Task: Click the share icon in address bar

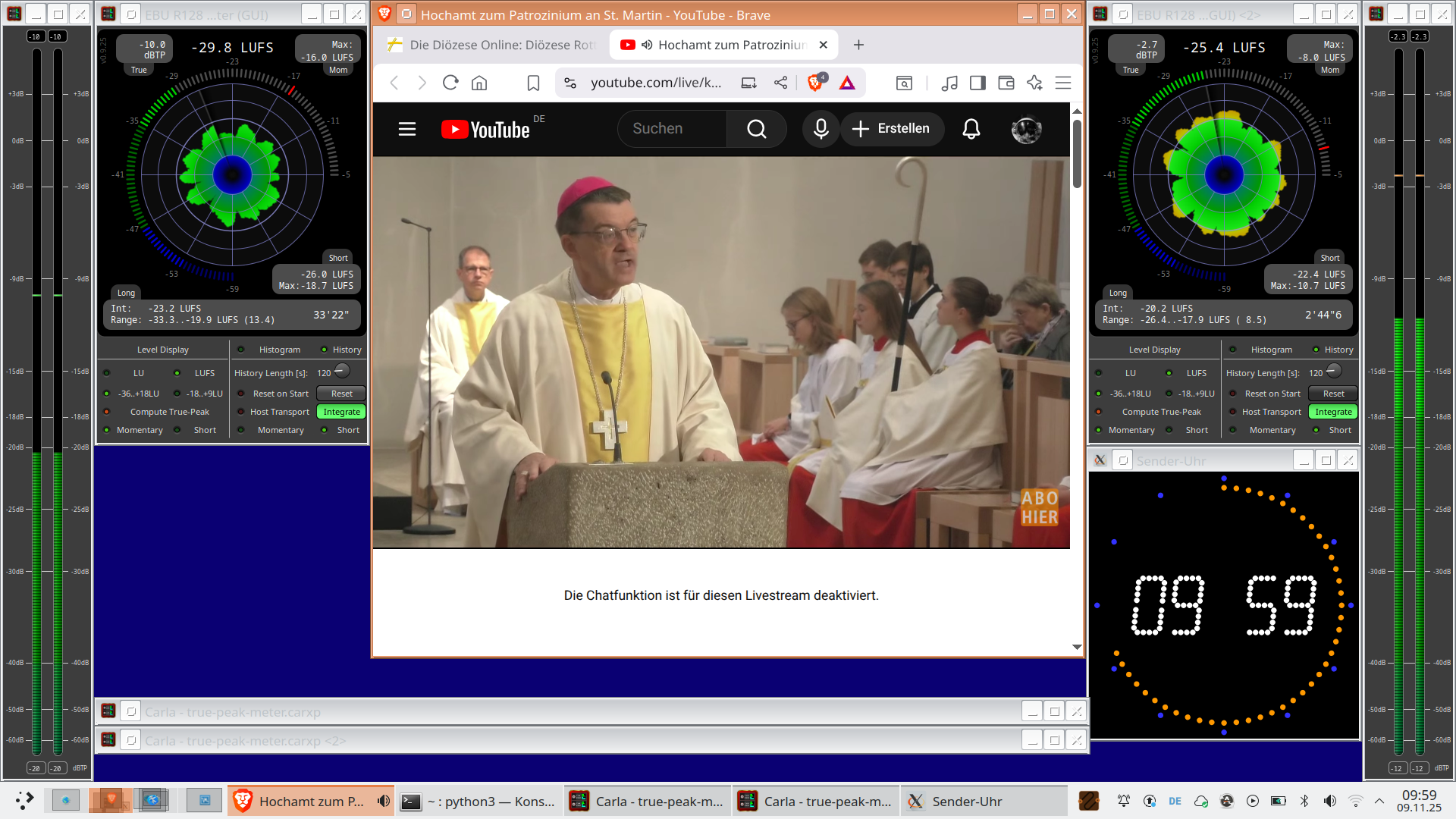Action: tap(780, 83)
